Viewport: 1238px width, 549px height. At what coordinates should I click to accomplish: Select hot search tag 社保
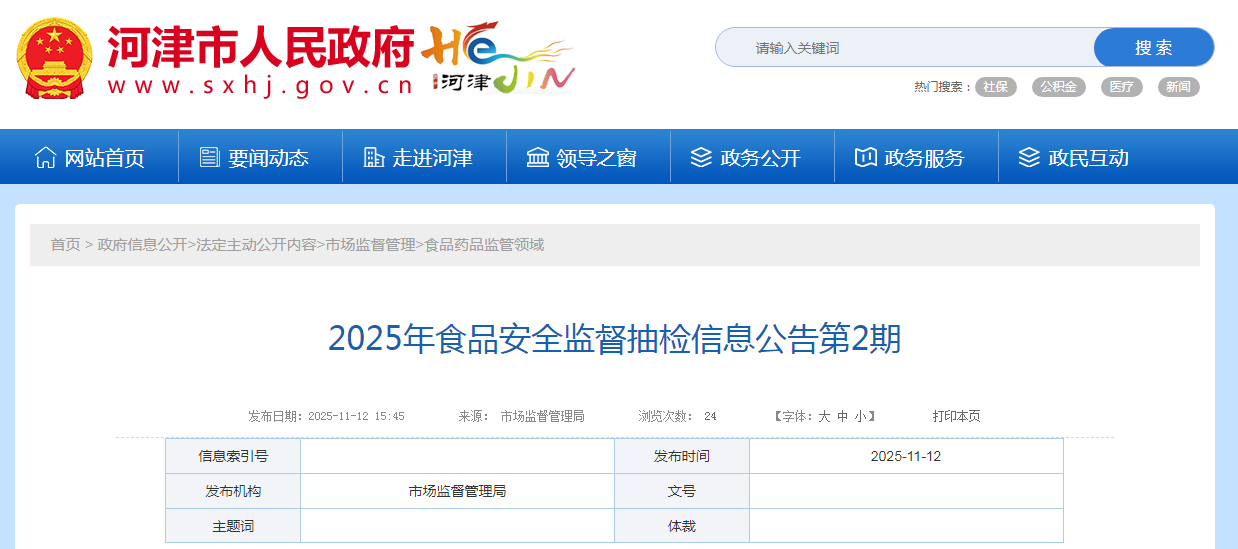point(995,87)
